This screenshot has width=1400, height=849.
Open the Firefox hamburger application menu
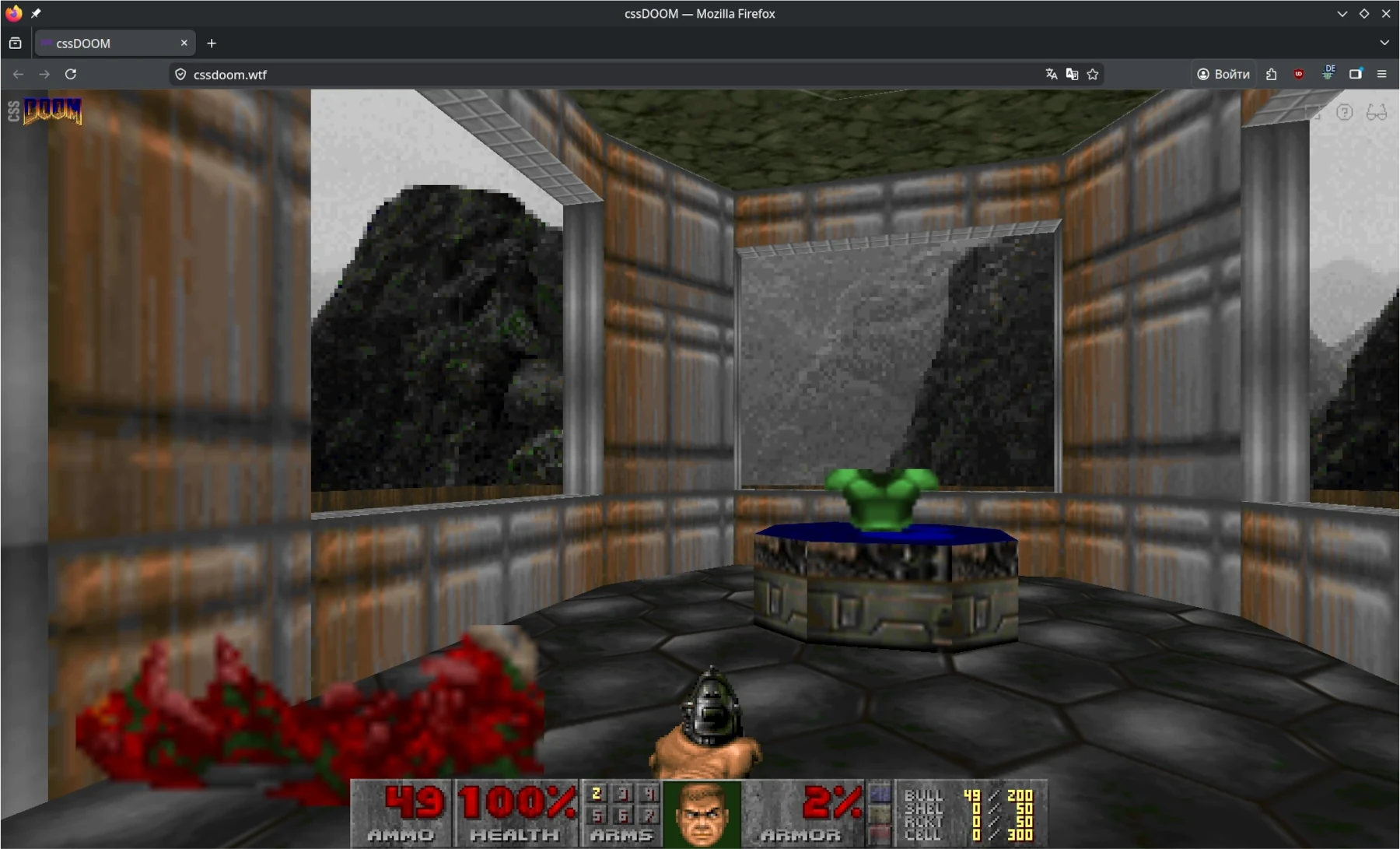[x=1382, y=74]
